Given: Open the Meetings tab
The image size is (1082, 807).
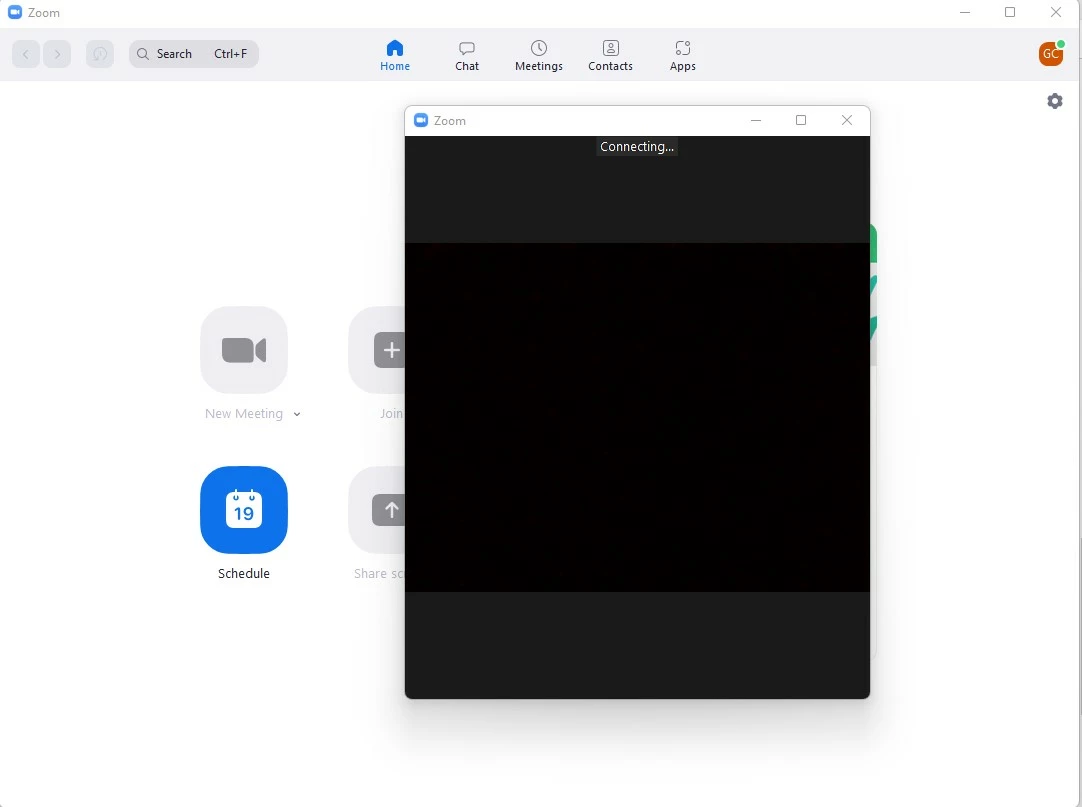Looking at the screenshot, I should pyautogui.click(x=538, y=55).
